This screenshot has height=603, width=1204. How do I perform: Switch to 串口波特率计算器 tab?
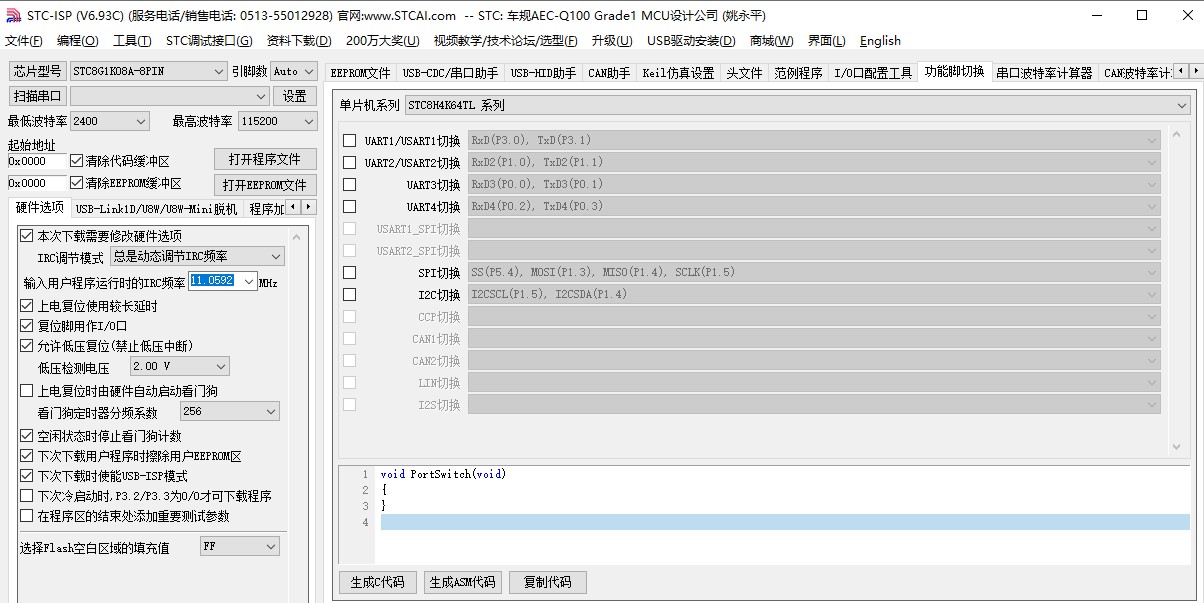click(x=1044, y=73)
